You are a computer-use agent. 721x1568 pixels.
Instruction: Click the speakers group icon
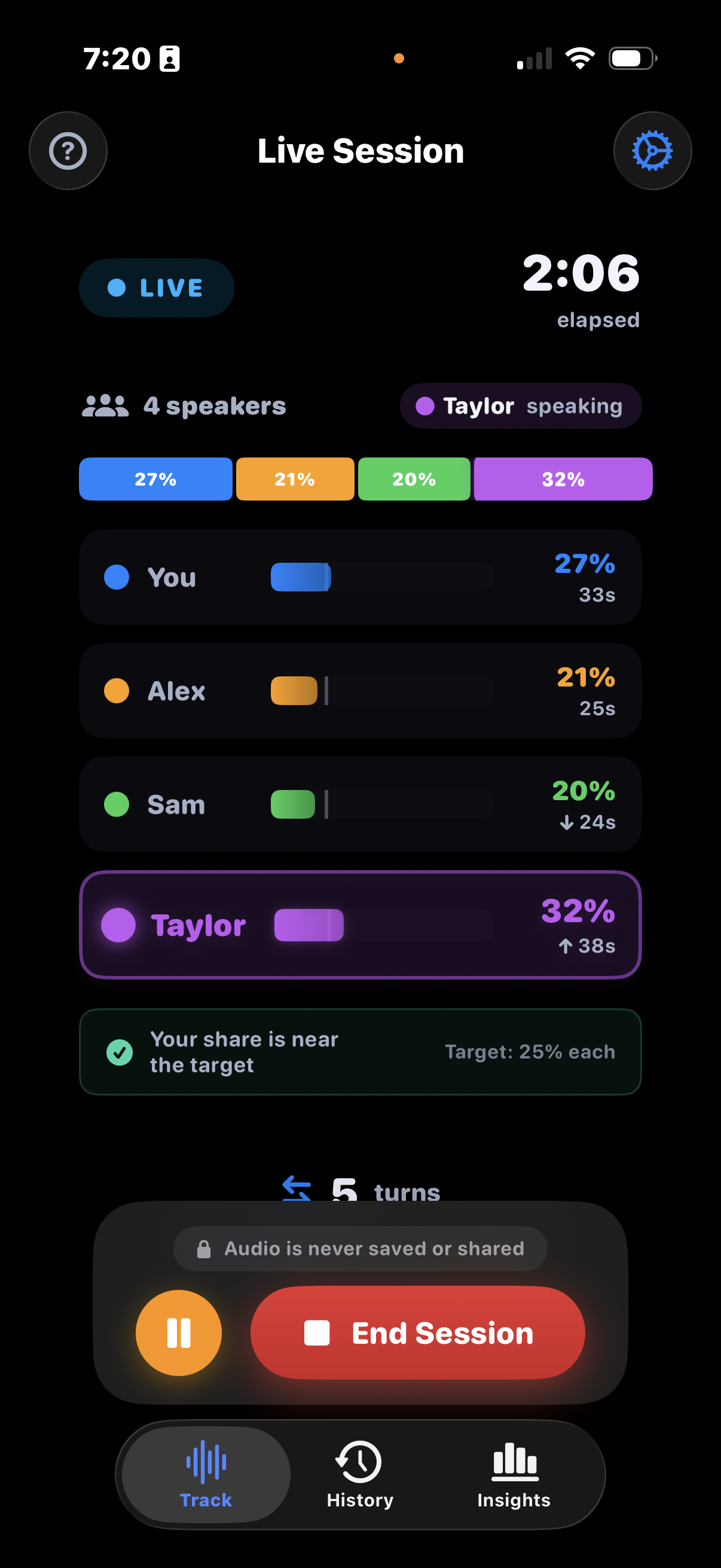[x=105, y=404]
